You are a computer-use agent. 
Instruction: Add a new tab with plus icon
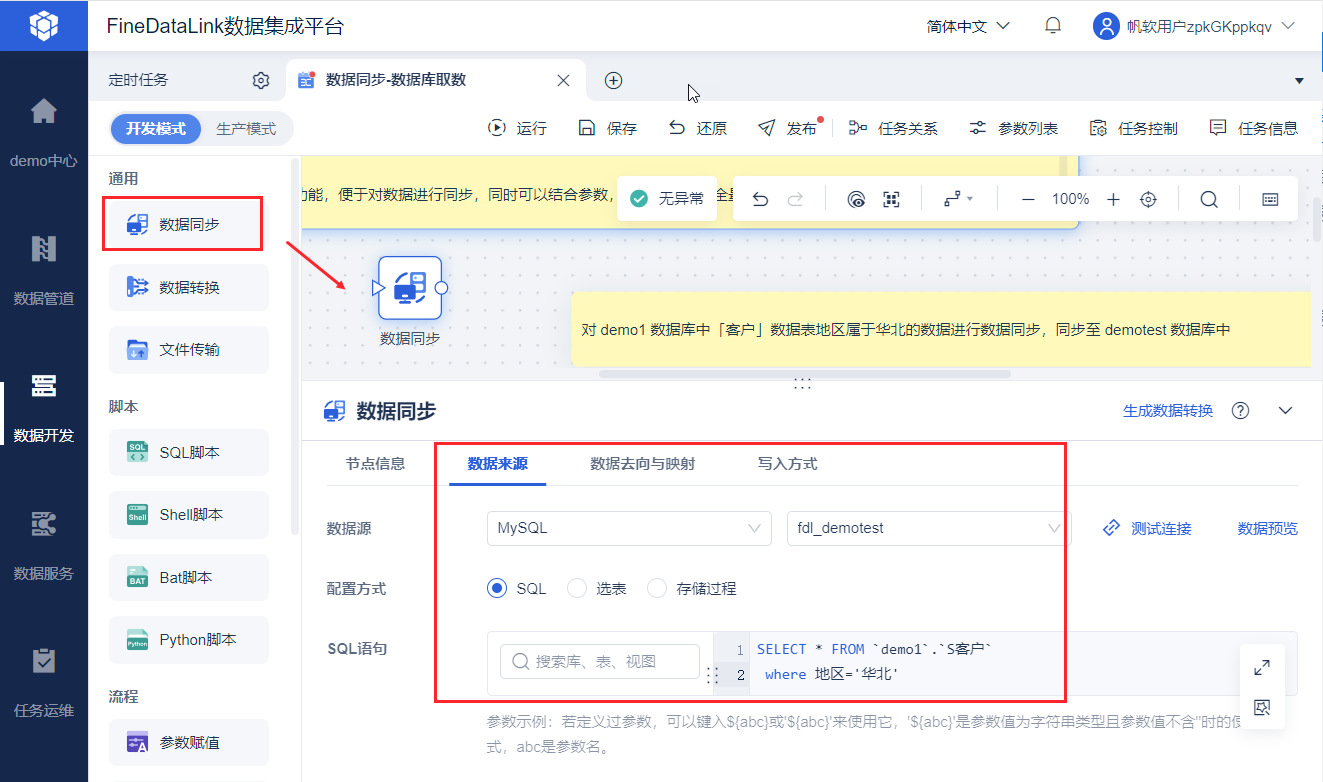614,80
